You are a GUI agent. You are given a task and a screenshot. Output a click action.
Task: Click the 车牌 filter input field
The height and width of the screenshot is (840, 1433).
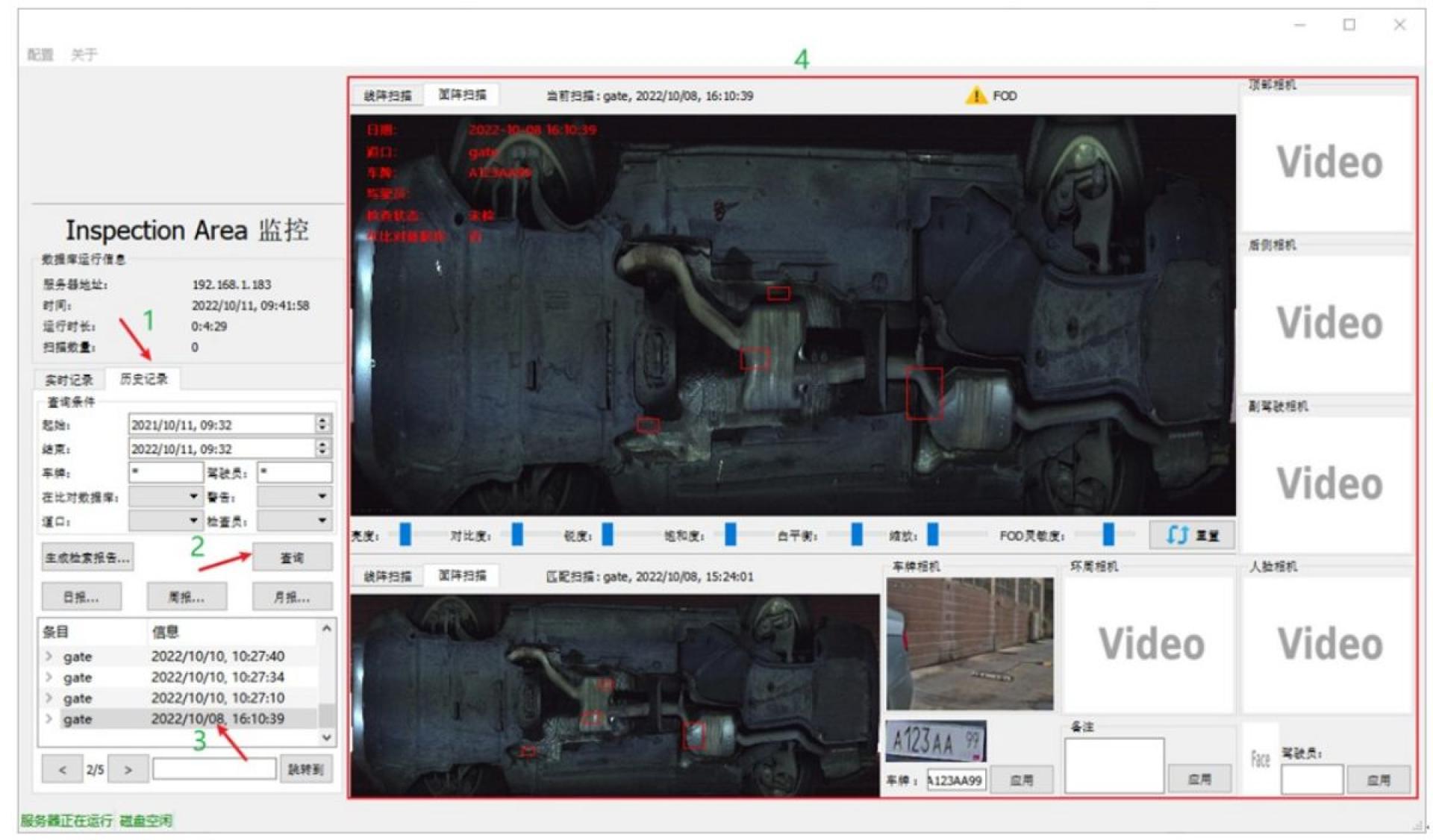click(x=165, y=472)
